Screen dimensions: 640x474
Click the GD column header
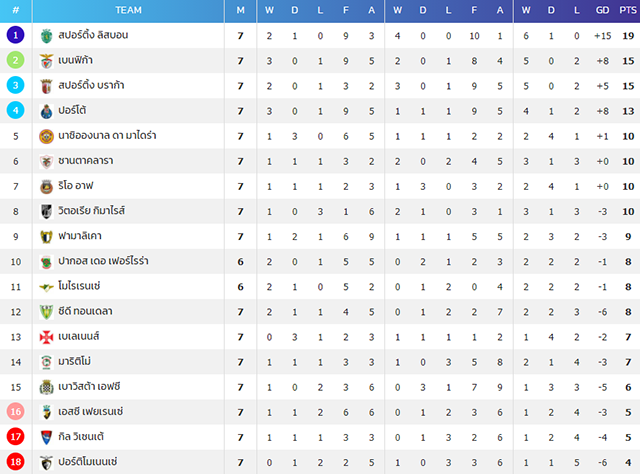[602, 11]
